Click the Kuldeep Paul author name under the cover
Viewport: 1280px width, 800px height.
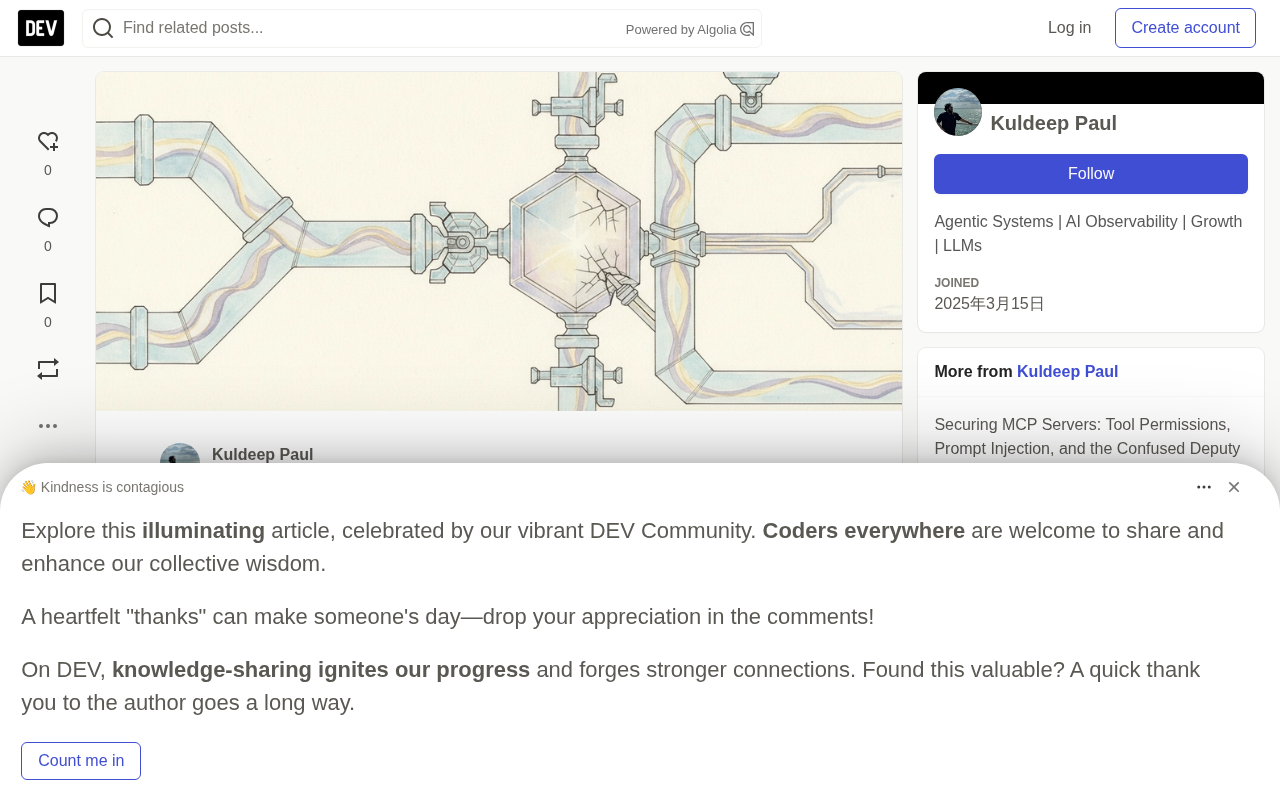click(x=262, y=455)
